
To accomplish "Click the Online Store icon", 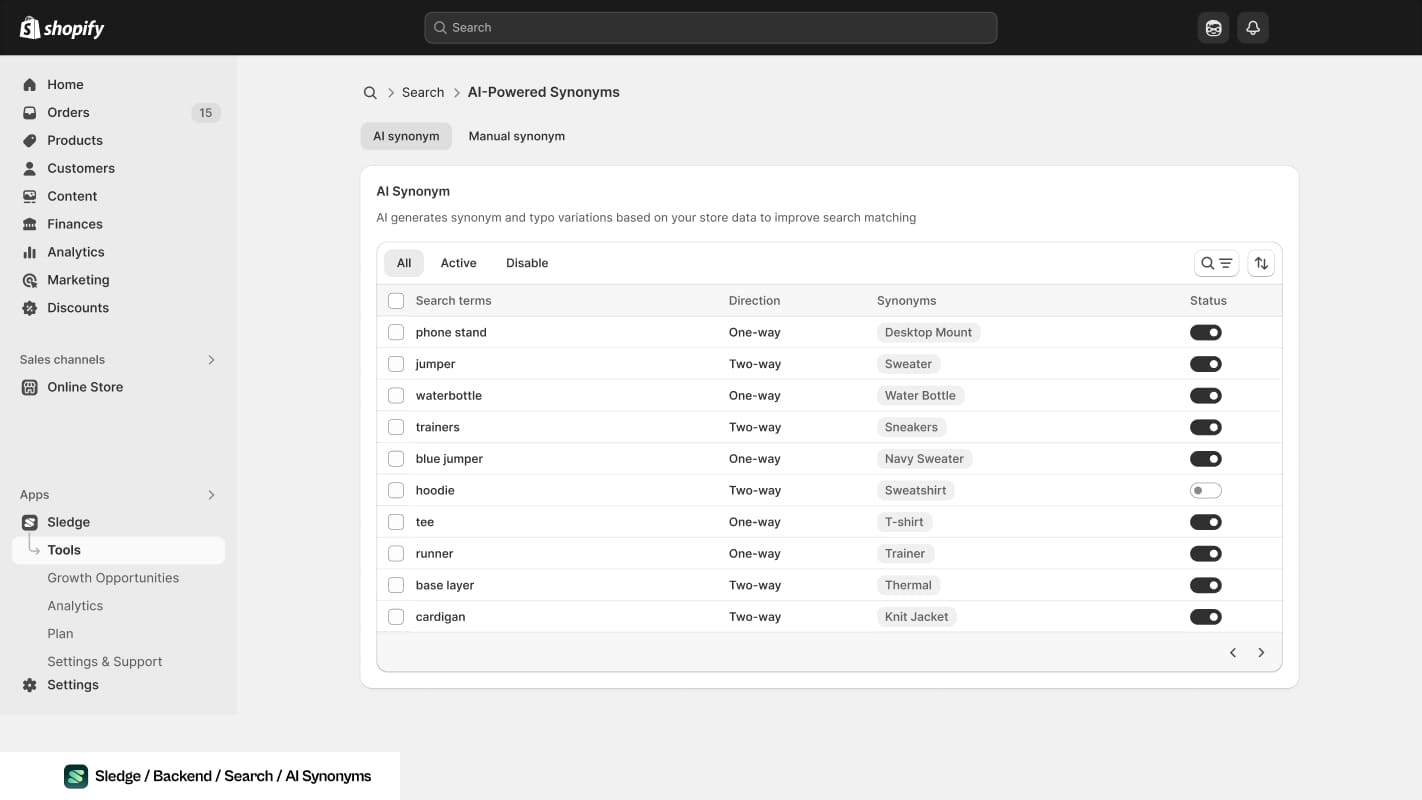I will click(x=30, y=388).
